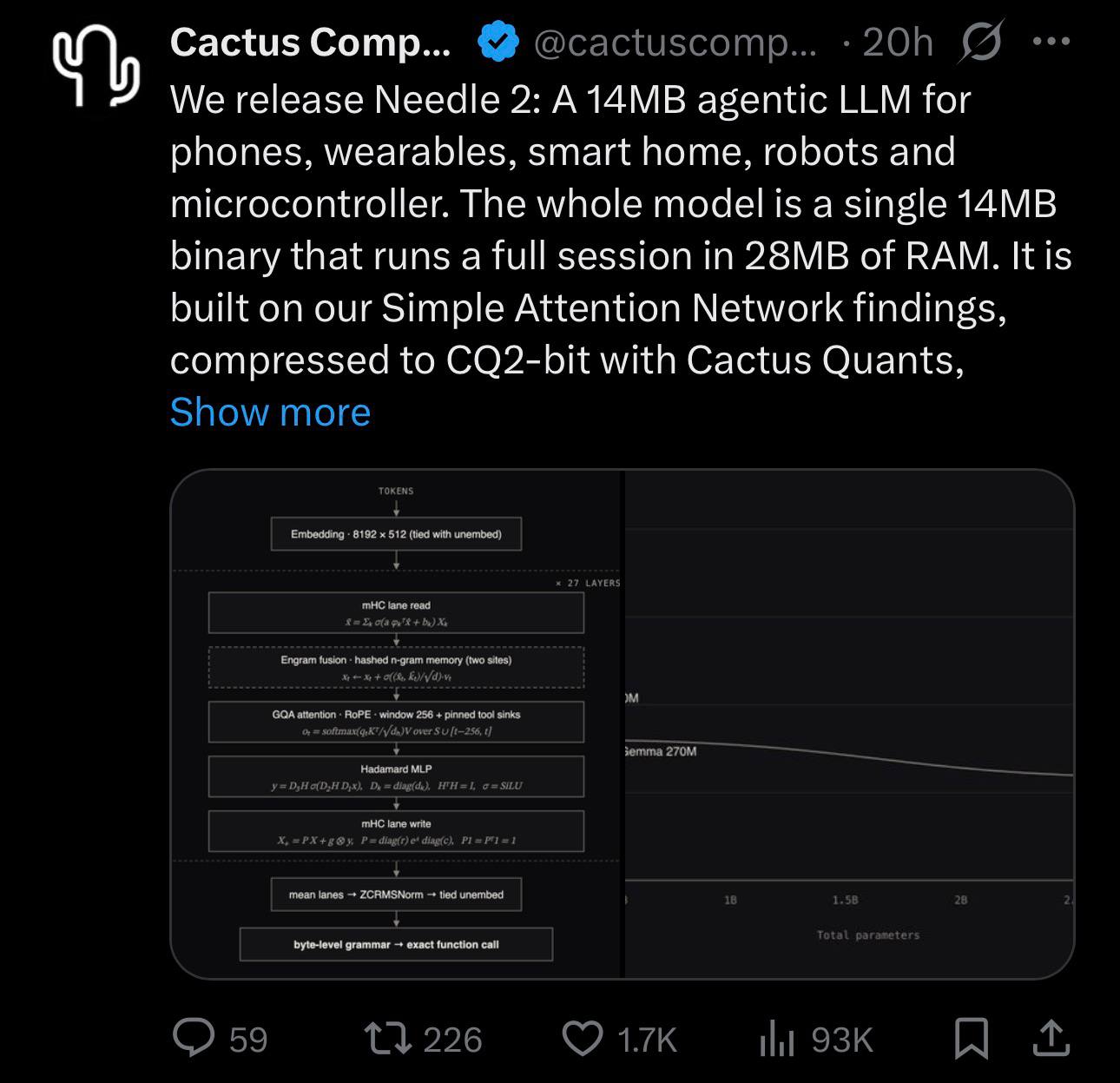1120x1083 pixels.
Task: Tap the Grok explain-post icon
Action: tap(981, 41)
